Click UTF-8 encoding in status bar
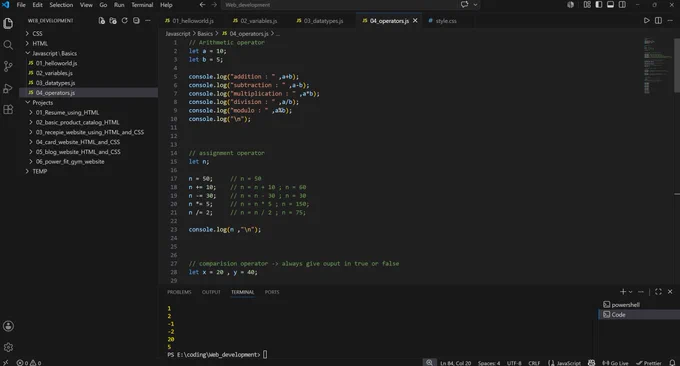Screen dimensions: 680x366 click(514, 363)
